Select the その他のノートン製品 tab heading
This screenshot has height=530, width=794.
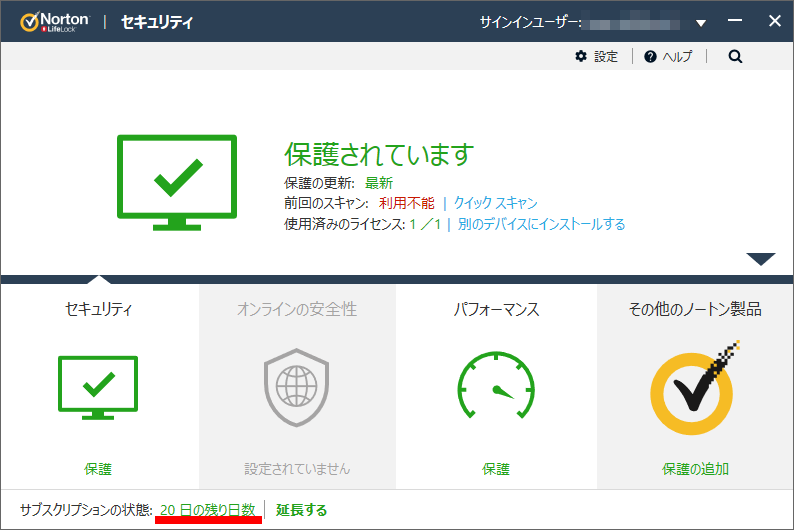coord(695,309)
